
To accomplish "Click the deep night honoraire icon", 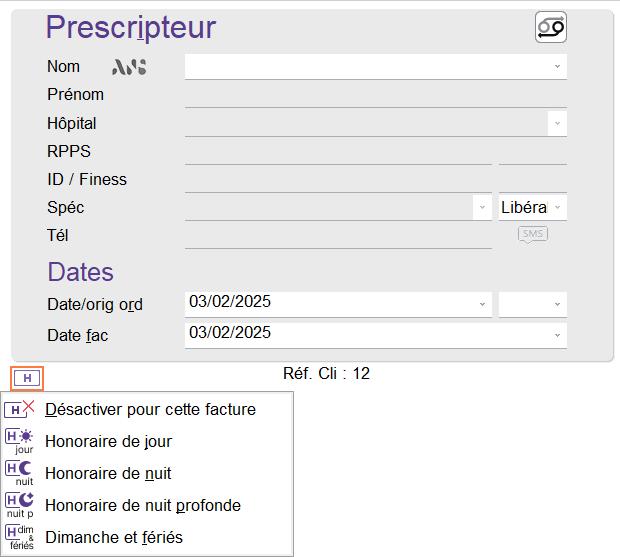I will tap(20, 505).
